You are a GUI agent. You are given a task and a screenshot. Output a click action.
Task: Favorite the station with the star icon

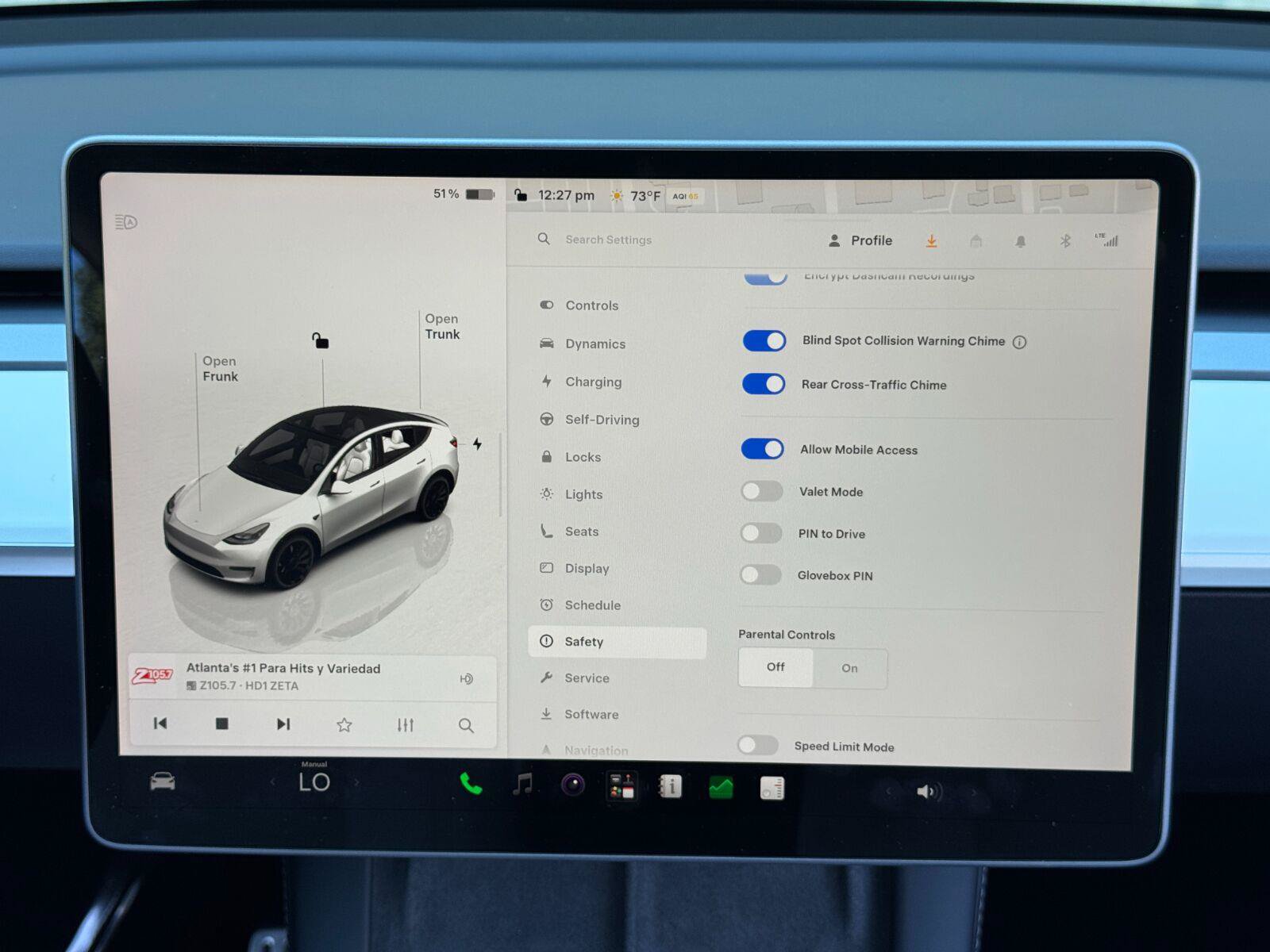[x=344, y=724]
